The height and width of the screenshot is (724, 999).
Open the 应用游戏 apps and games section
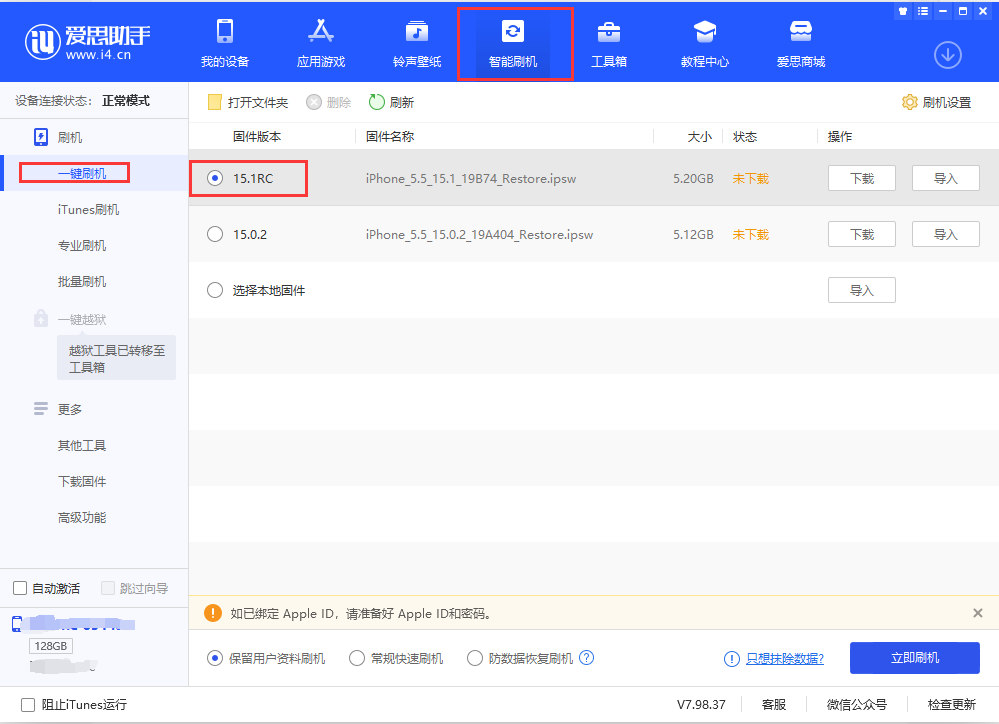(321, 43)
